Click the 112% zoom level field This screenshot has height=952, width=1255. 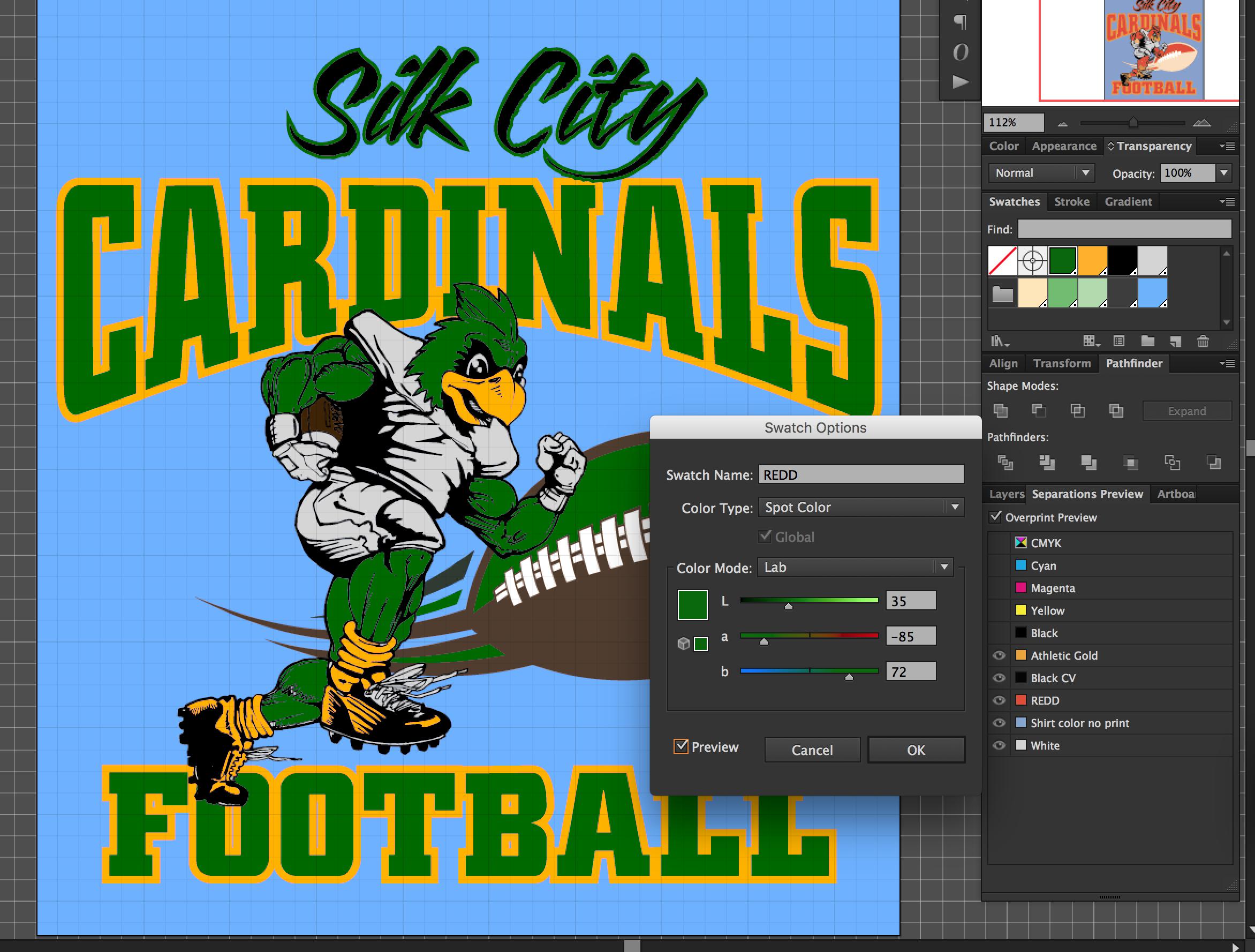coord(1014,122)
